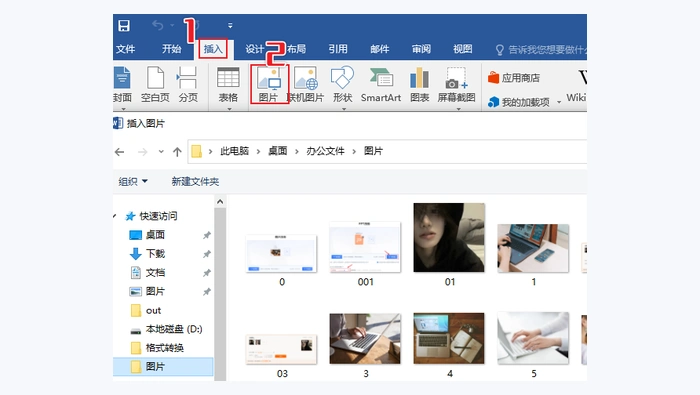Click 此电脑 in the address path
This screenshot has height=395, width=700.
pos(234,151)
